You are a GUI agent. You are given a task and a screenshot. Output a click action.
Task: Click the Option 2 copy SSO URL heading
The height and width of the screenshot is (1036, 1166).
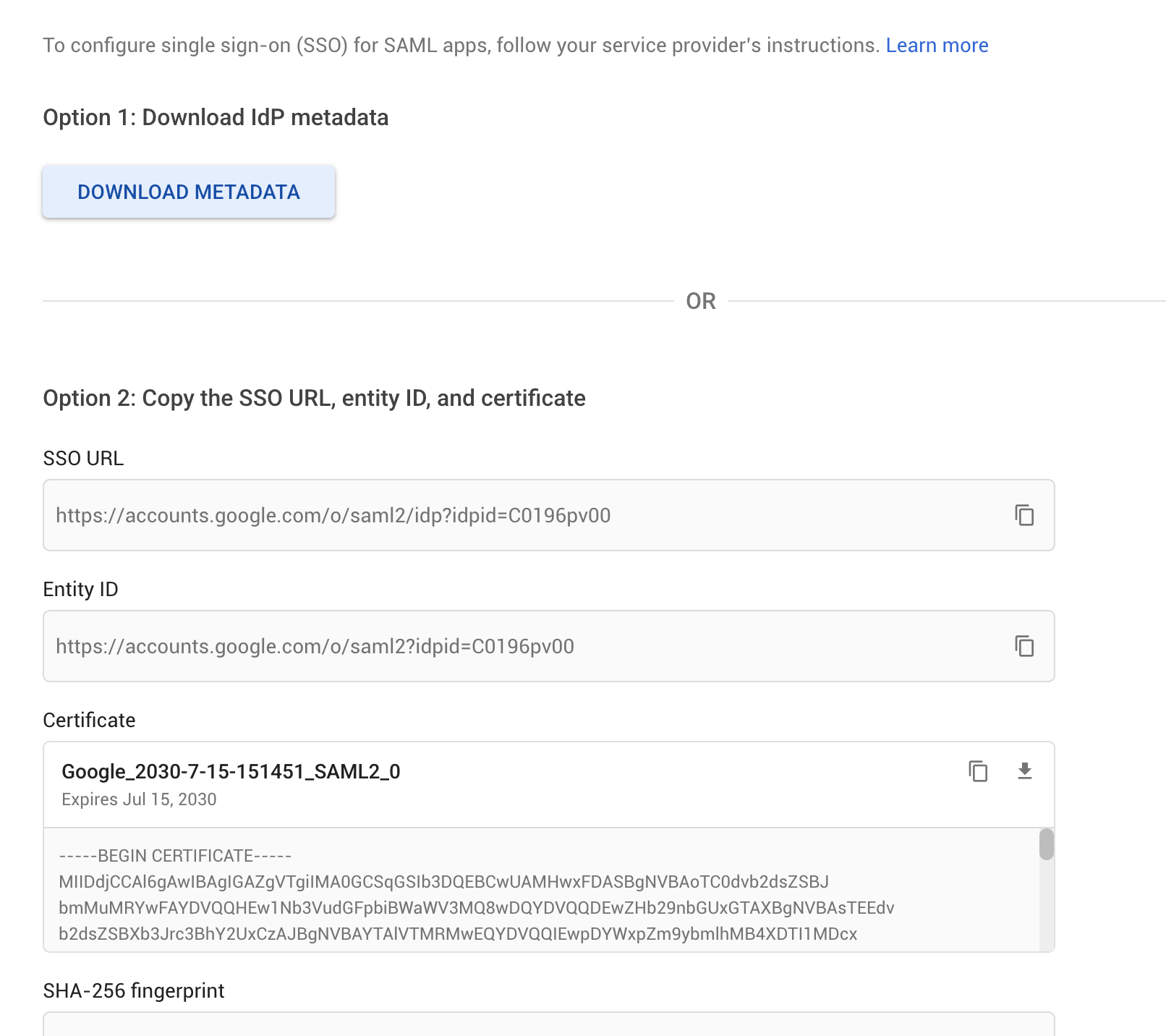click(314, 398)
